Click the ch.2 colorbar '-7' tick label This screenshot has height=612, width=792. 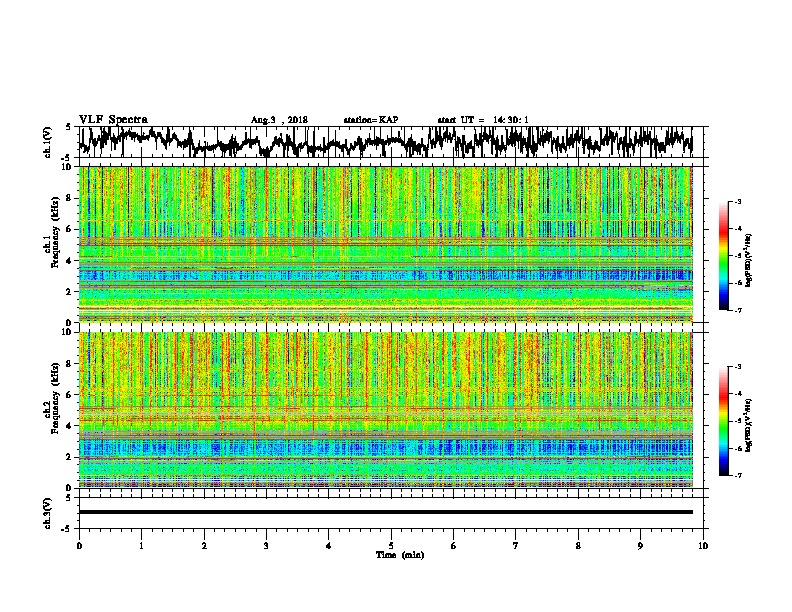point(738,475)
